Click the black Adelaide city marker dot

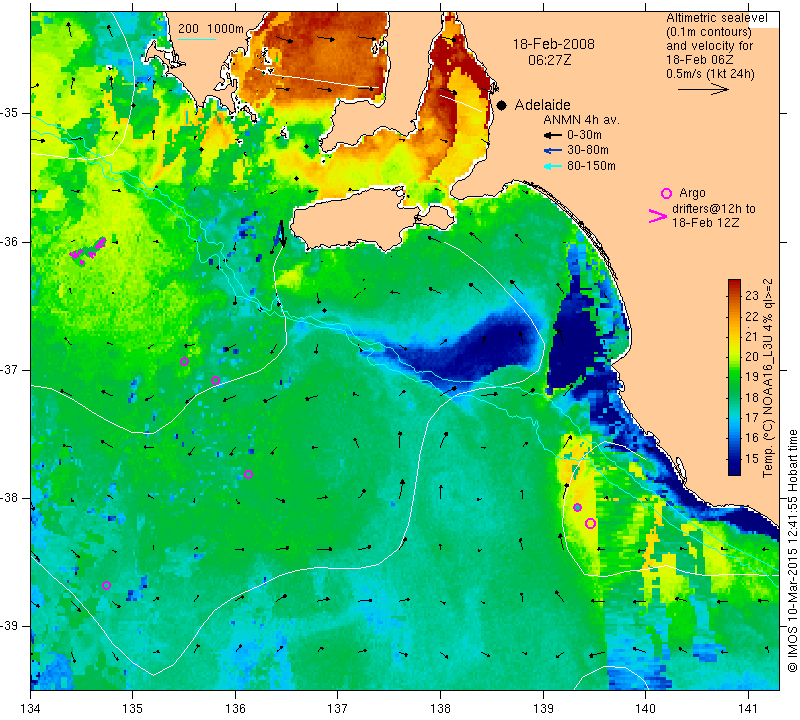click(x=502, y=106)
